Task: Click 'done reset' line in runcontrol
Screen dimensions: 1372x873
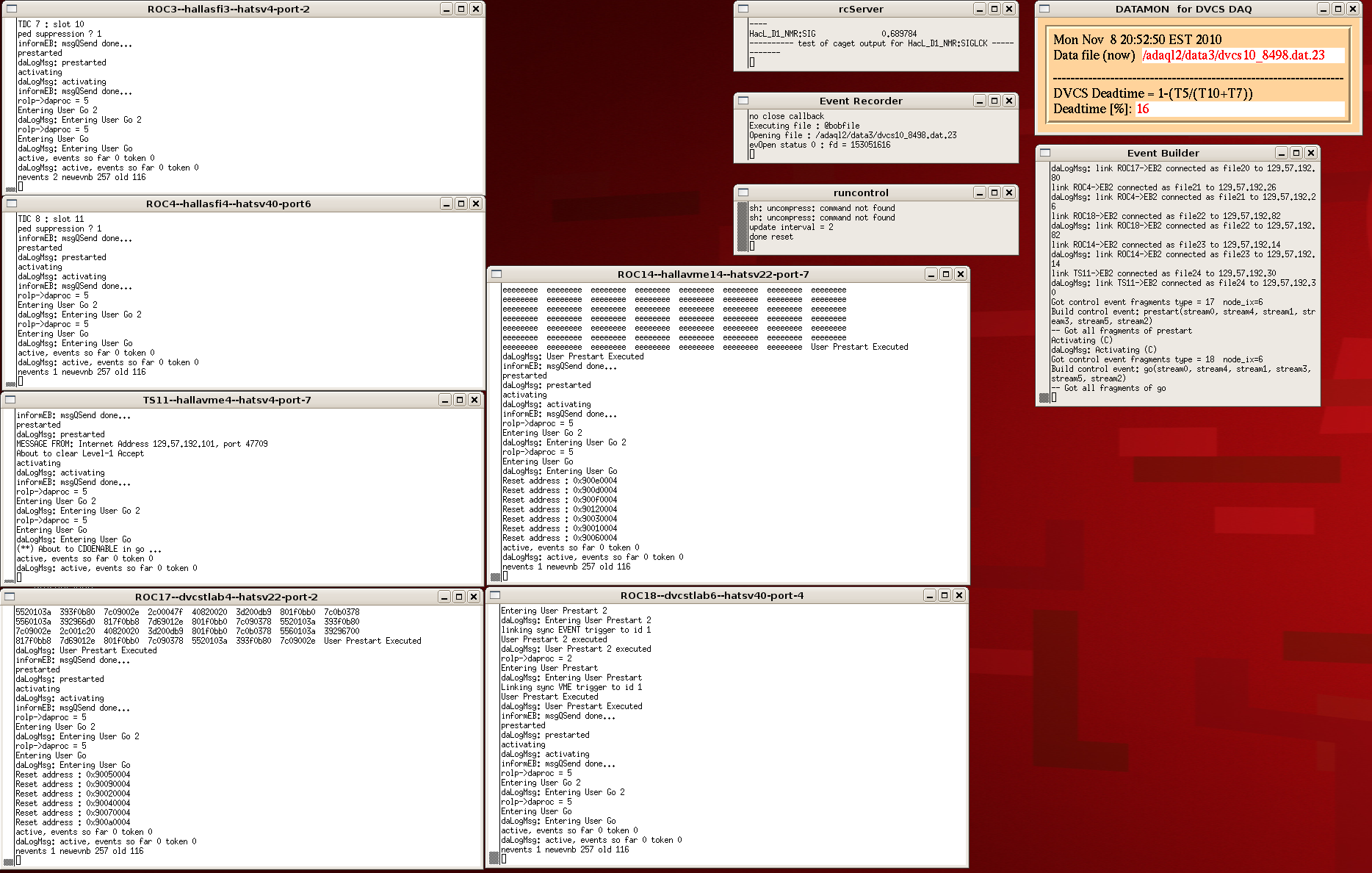Action: [771, 237]
